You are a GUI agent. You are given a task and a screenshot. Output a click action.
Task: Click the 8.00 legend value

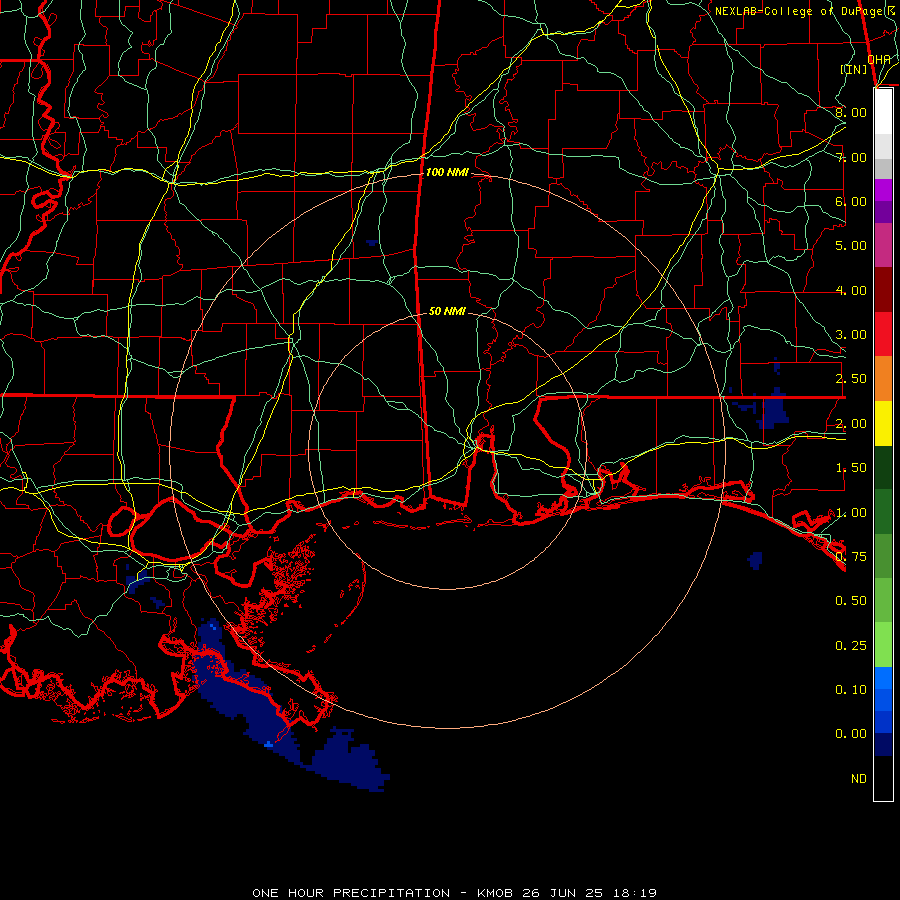[851, 112]
